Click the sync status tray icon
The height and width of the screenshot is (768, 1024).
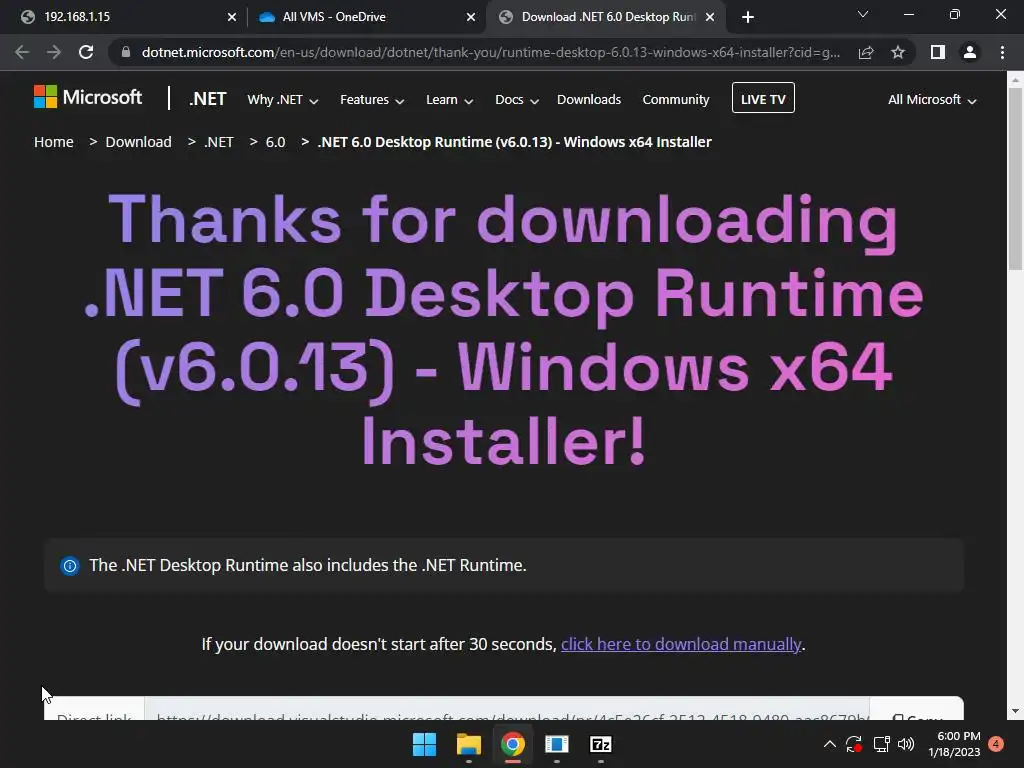pyautogui.click(x=854, y=744)
